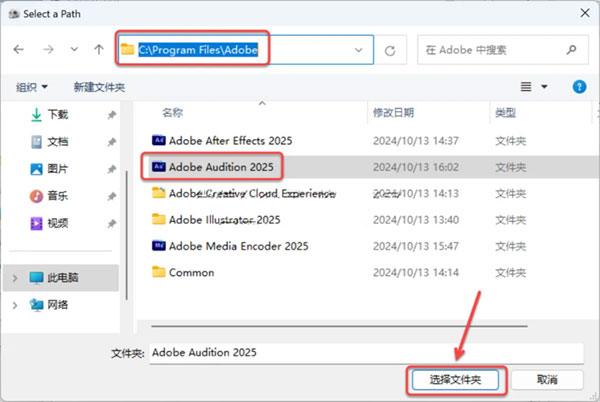Cancel the dialog with 取消
The image size is (600, 402).
click(x=547, y=380)
